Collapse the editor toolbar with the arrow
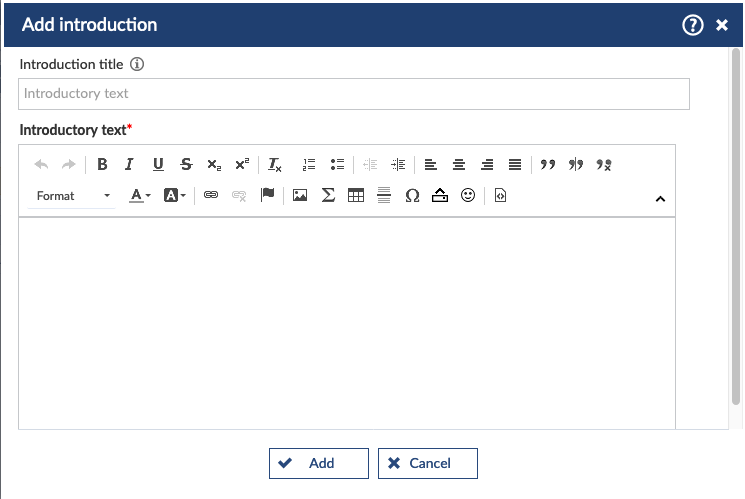Screen dimensions: 745x499 [x=660, y=198]
